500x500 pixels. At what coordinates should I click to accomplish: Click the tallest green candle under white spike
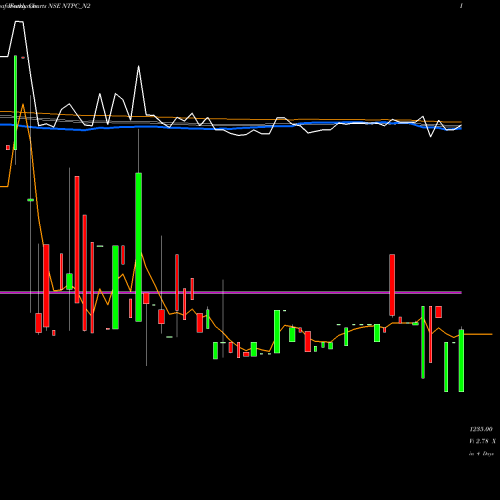(x=139, y=247)
